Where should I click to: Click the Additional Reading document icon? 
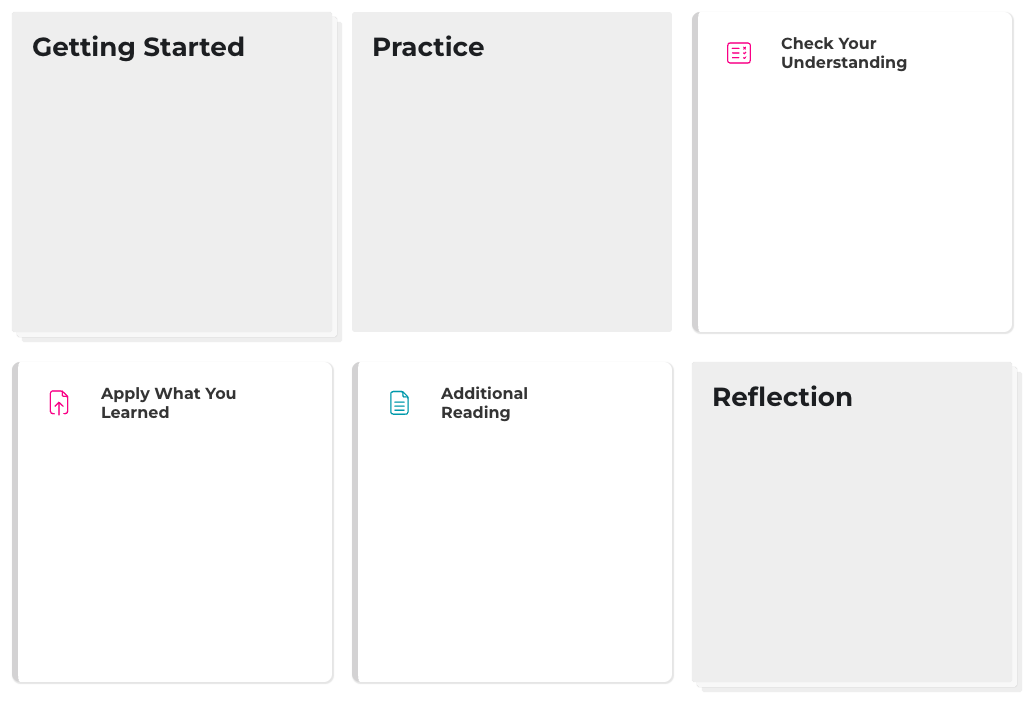399,403
